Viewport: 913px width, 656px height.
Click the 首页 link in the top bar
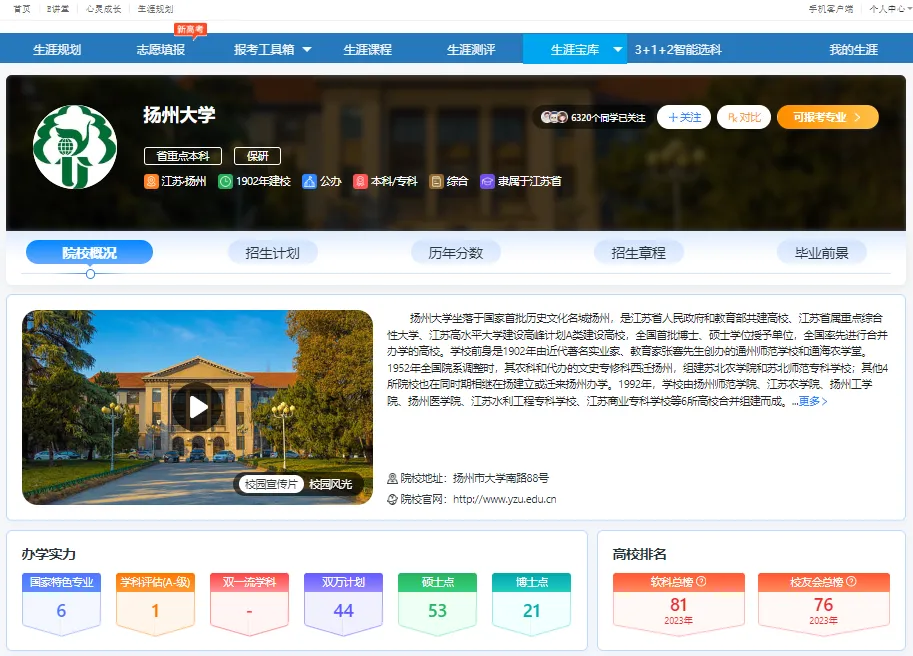(22, 9)
